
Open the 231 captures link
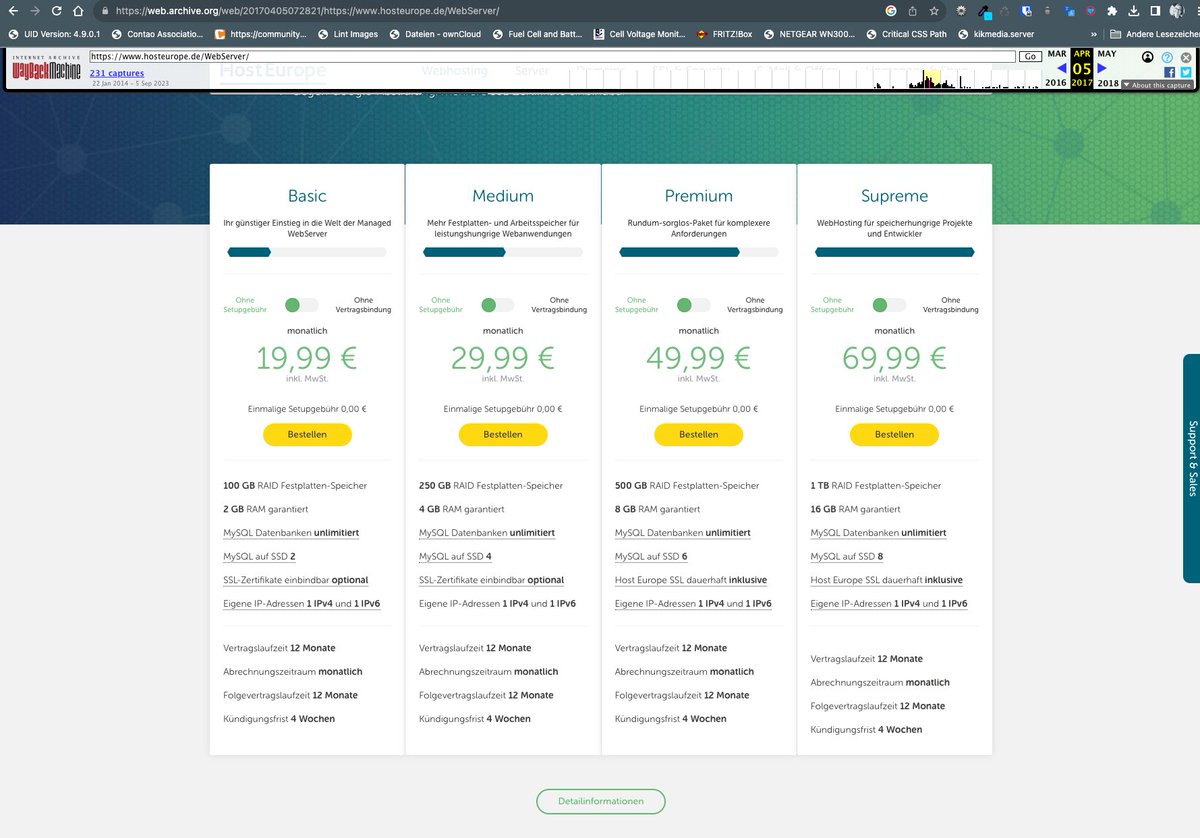pyautogui.click(x=117, y=73)
